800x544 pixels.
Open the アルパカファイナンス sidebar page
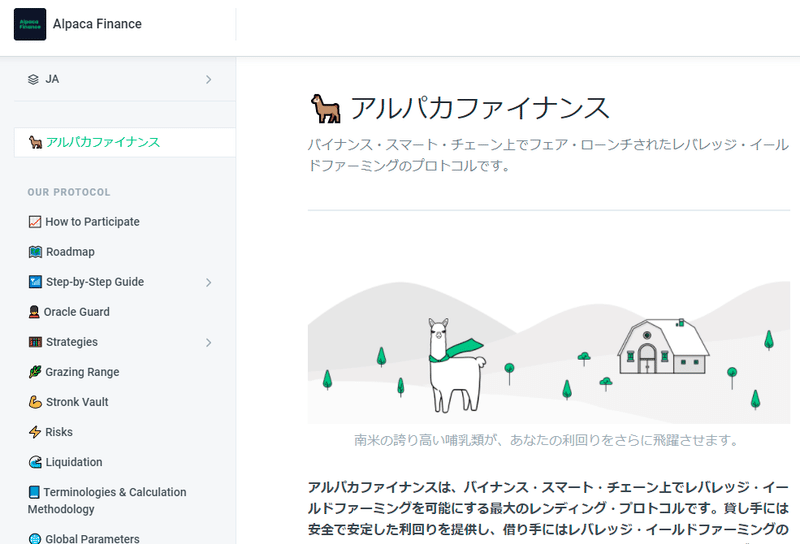125,142
